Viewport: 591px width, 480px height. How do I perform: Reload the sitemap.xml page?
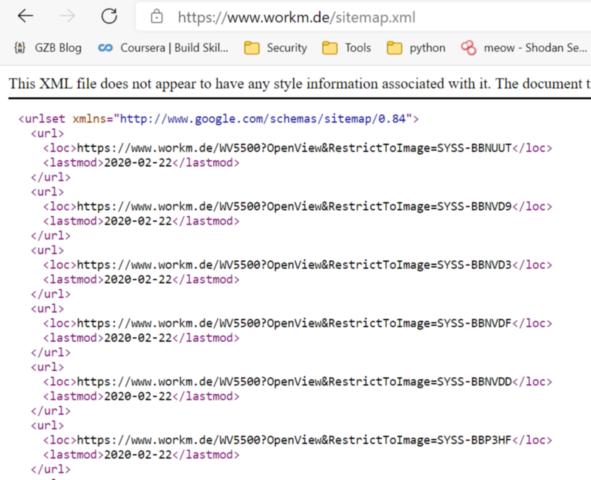coord(109,16)
